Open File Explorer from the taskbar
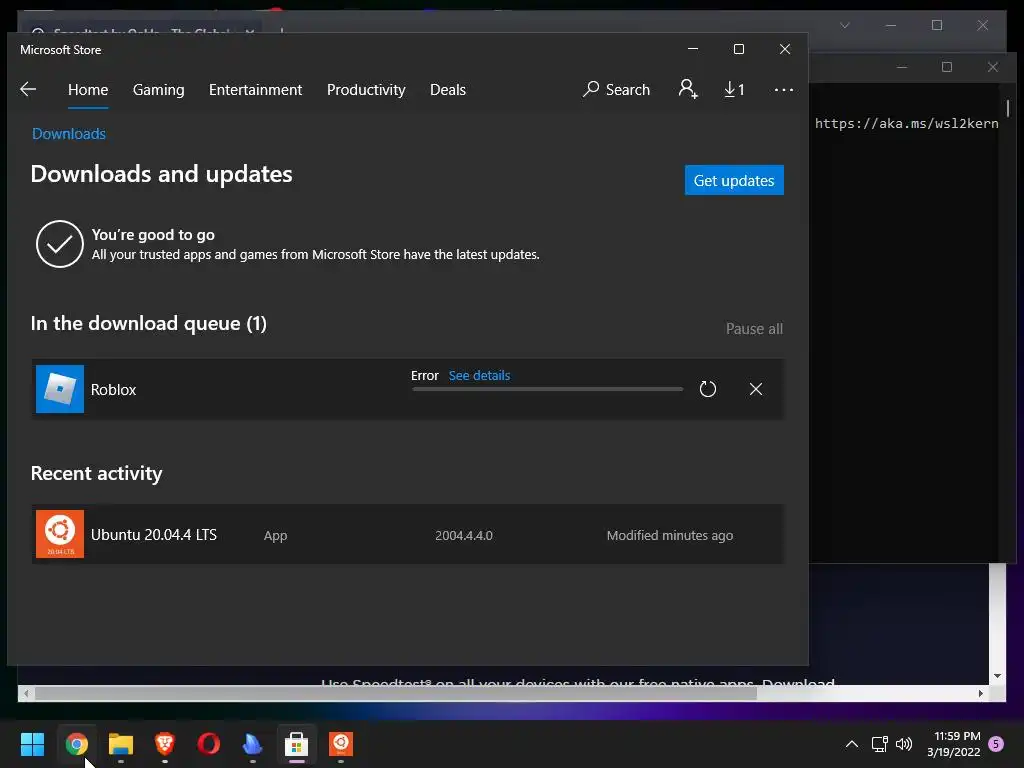1024x768 pixels. pos(121,744)
